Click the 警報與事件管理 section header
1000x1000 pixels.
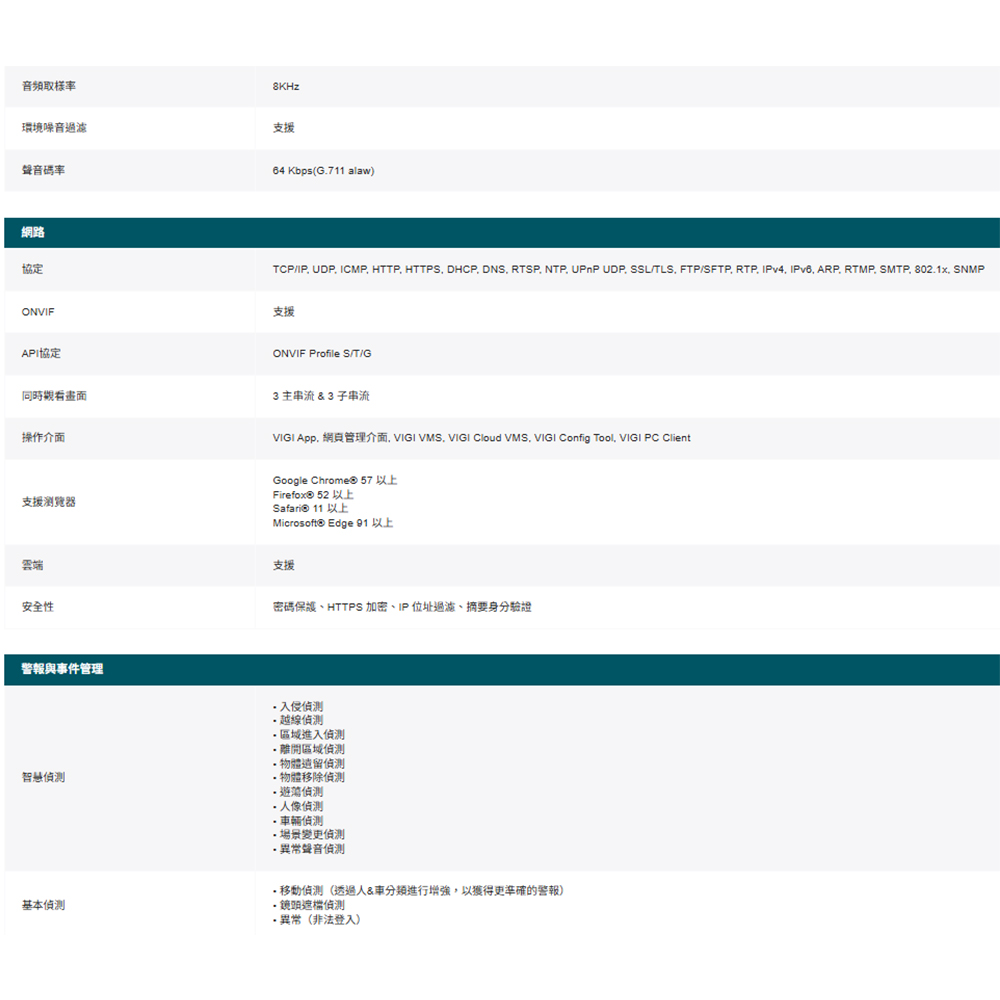click(62, 669)
